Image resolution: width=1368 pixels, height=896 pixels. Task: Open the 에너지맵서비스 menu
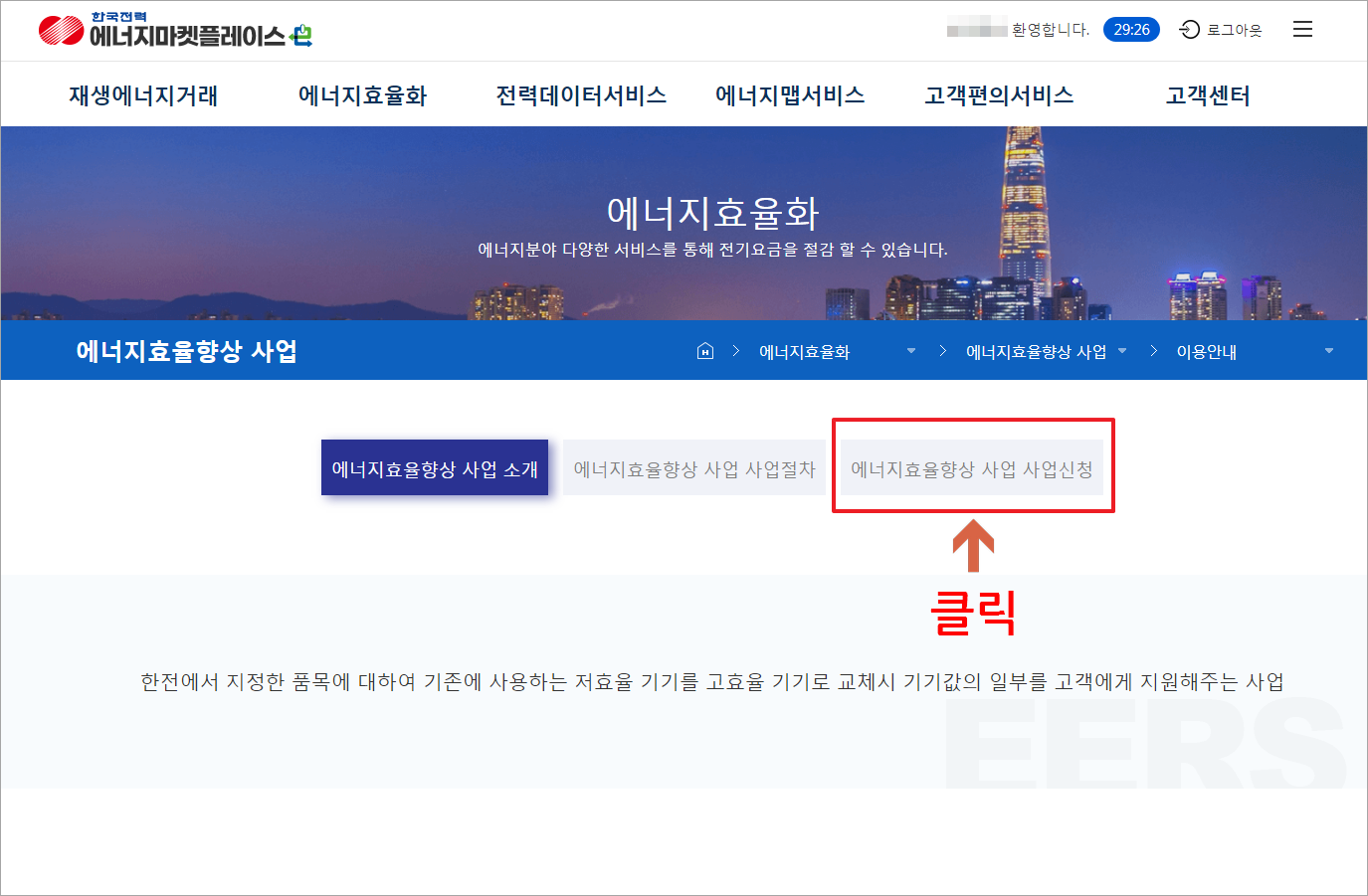(x=790, y=94)
